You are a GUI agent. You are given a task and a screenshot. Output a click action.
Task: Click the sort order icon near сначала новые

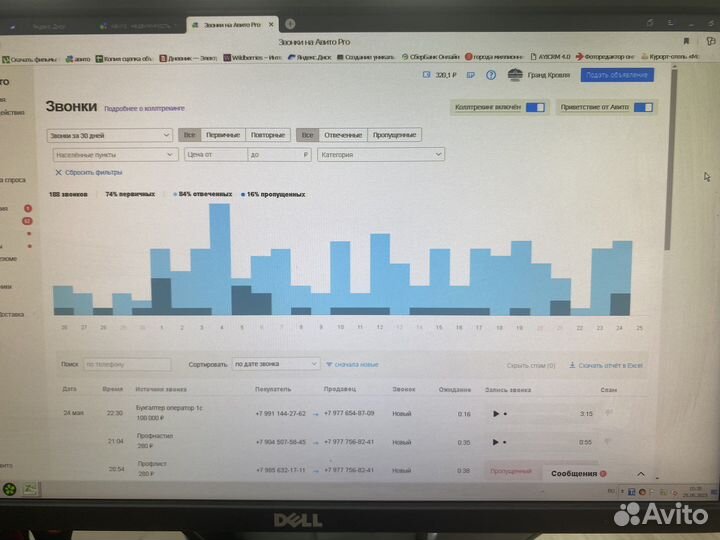(x=329, y=365)
